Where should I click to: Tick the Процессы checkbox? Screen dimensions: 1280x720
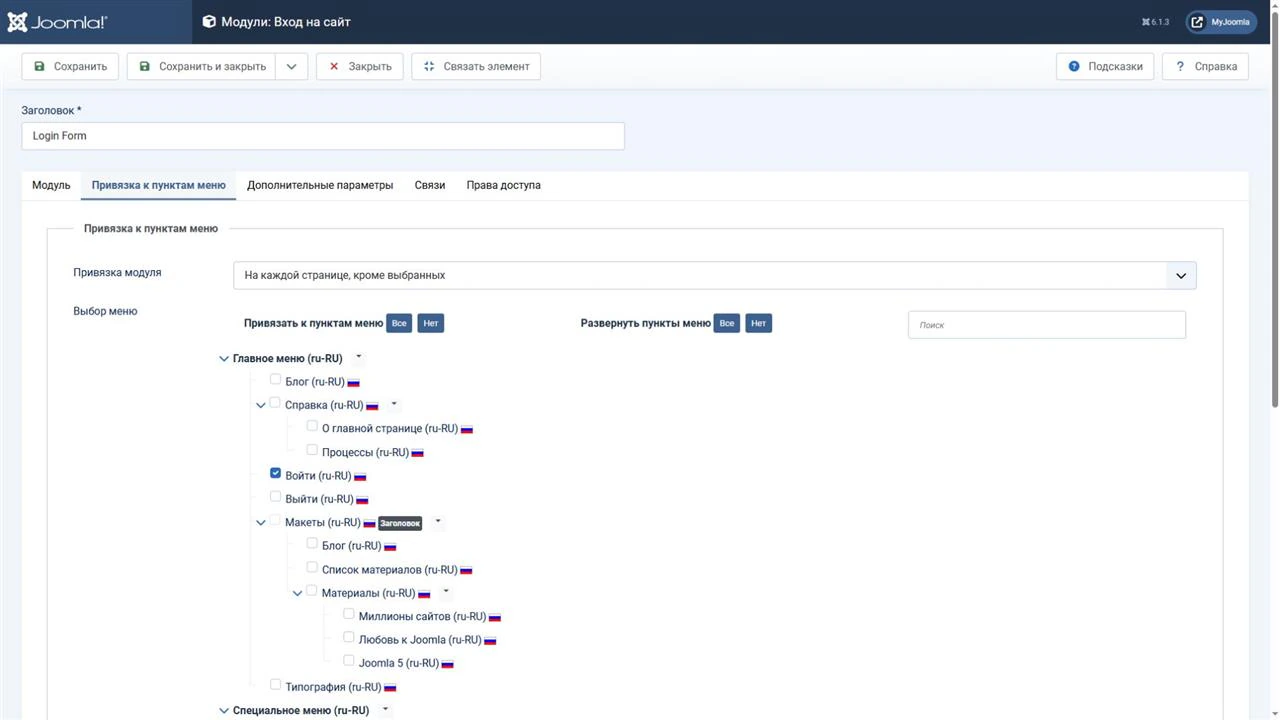point(312,450)
